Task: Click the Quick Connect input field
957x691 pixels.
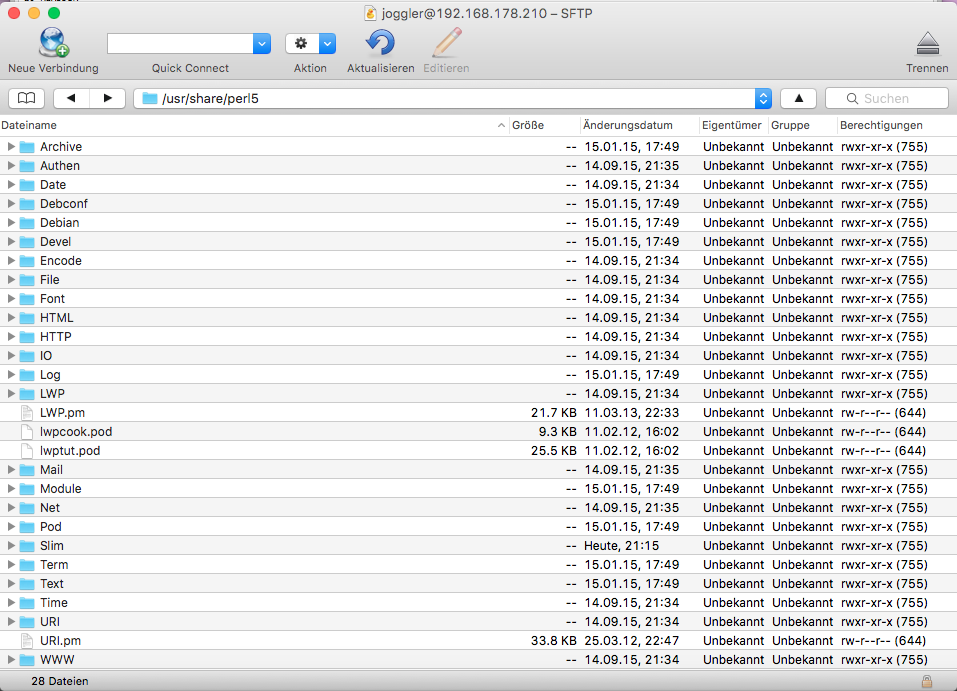Action: [x=180, y=43]
